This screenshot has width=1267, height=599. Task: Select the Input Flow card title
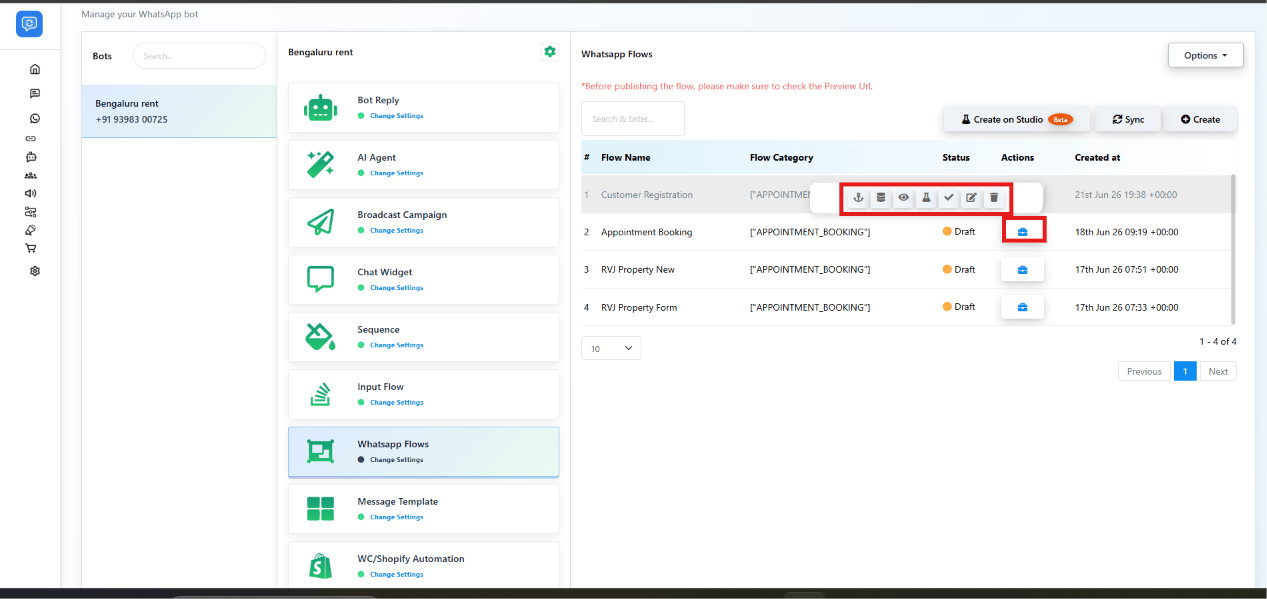pyautogui.click(x=381, y=387)
